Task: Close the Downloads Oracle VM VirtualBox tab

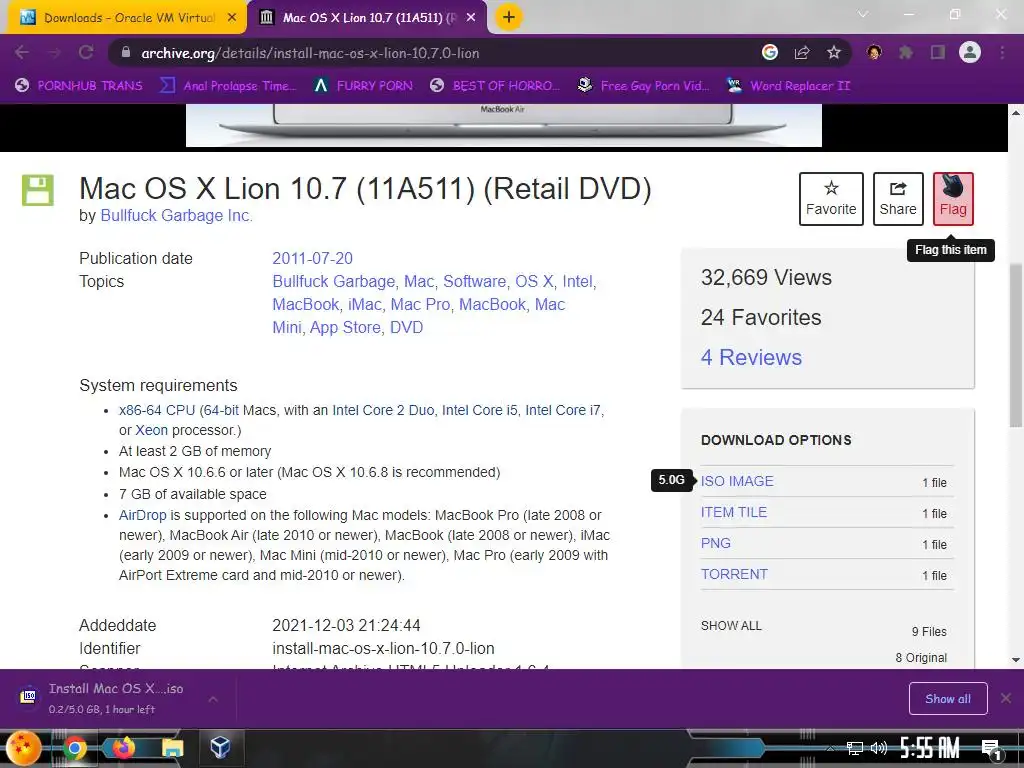Action: 232,18
